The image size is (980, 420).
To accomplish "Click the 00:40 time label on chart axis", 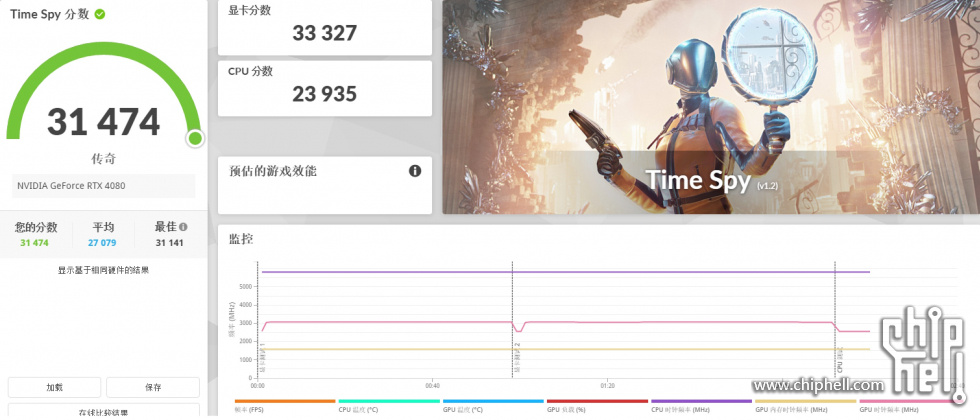I will pyautogui.click(x=432, y=386).
